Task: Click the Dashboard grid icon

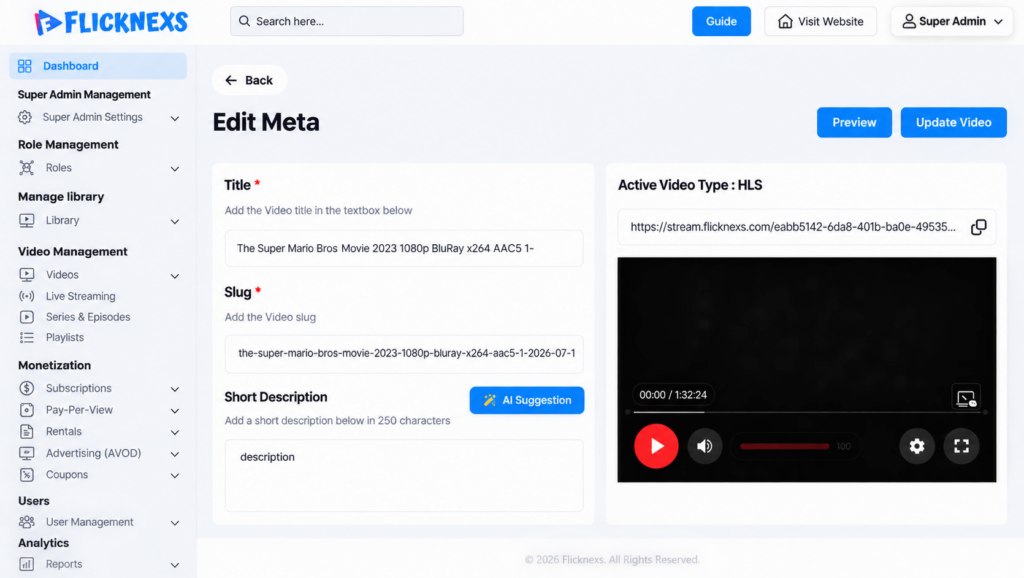Action: (25, 66)
